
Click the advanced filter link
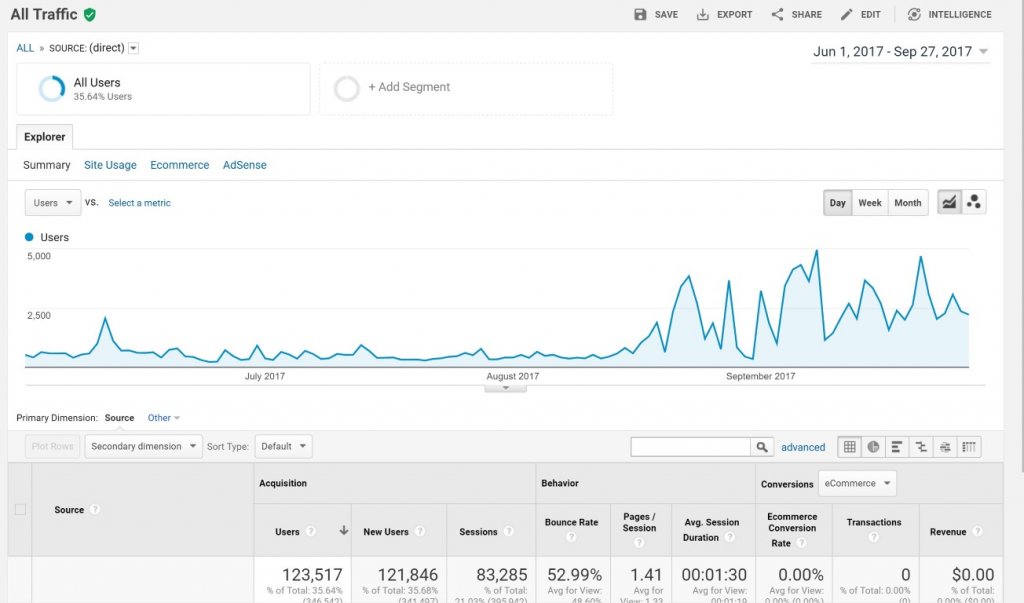click(803, 448)
